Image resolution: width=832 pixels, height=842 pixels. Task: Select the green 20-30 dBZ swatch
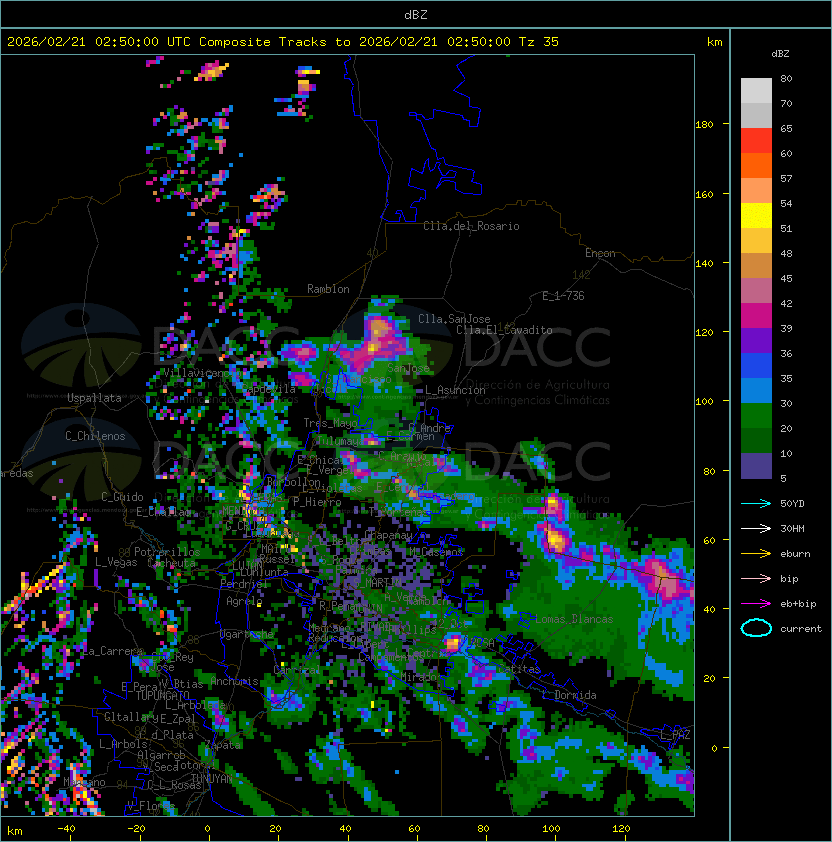756,416
